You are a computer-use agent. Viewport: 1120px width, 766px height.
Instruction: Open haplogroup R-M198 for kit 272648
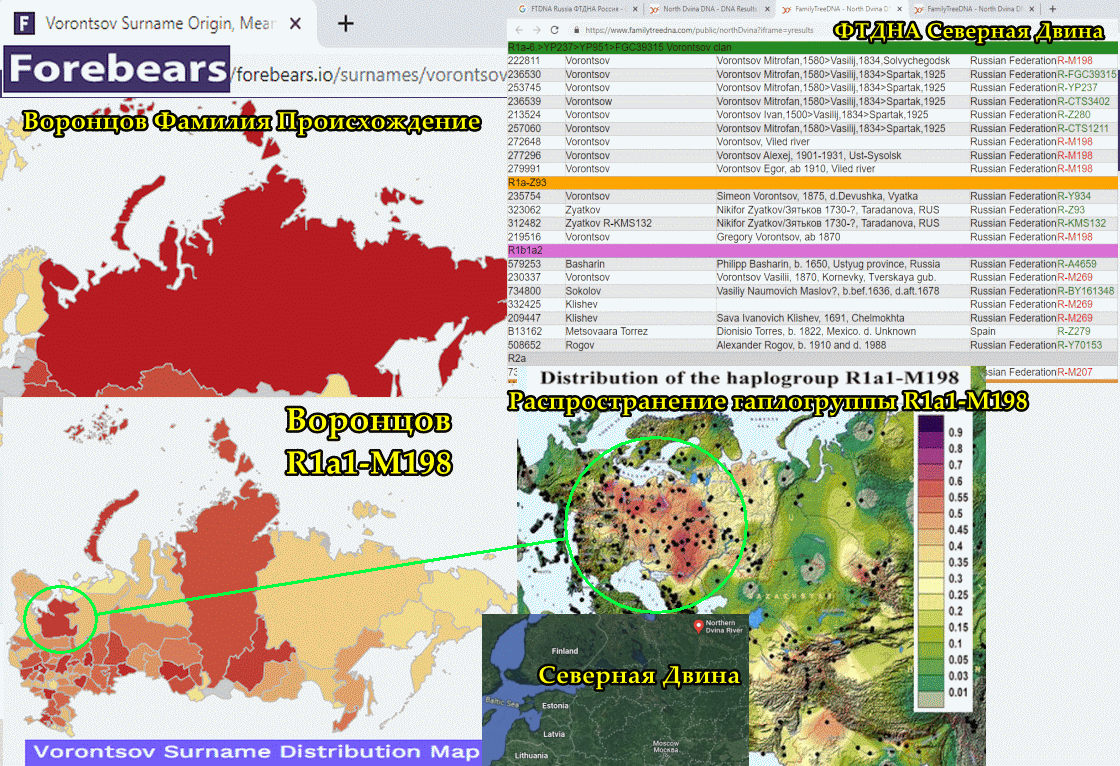(1075, 141)
